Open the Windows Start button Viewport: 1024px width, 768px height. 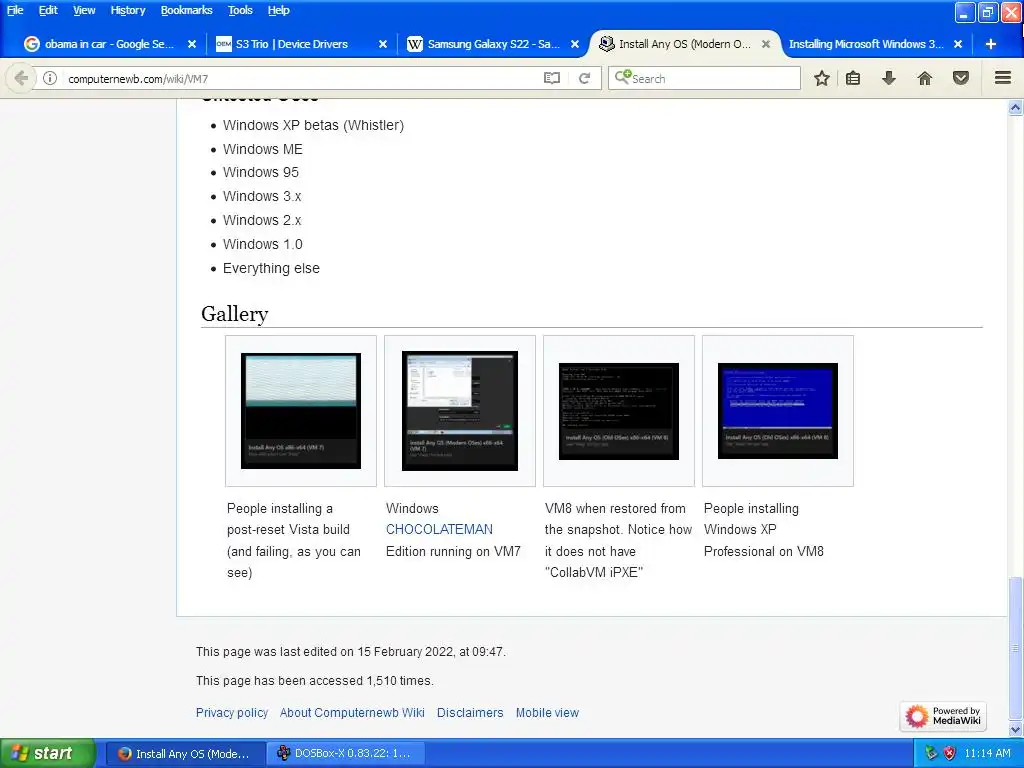coord(48,754)
